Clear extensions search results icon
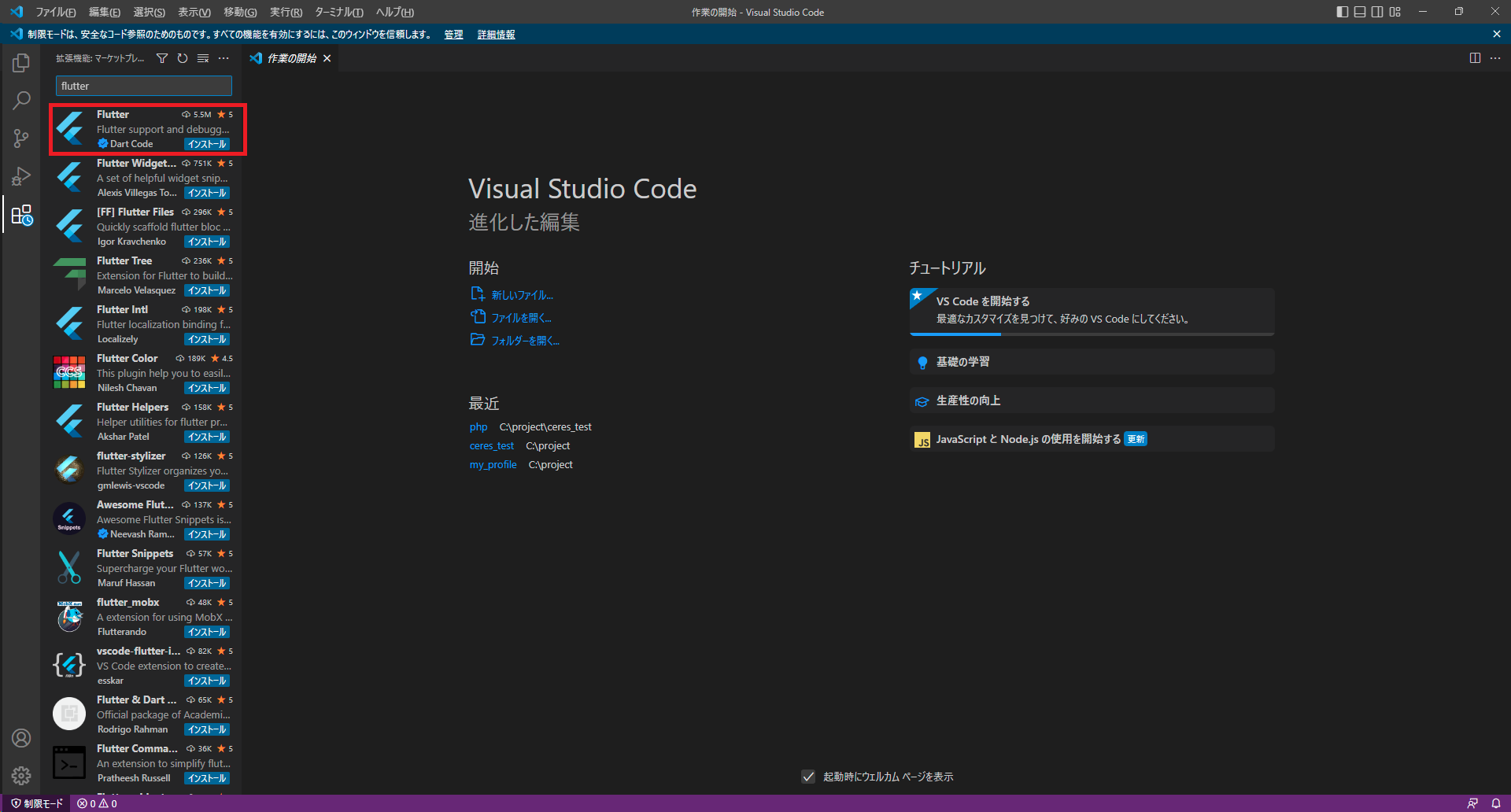This screenshot has height=812, width=1511. tap(203, 58)
